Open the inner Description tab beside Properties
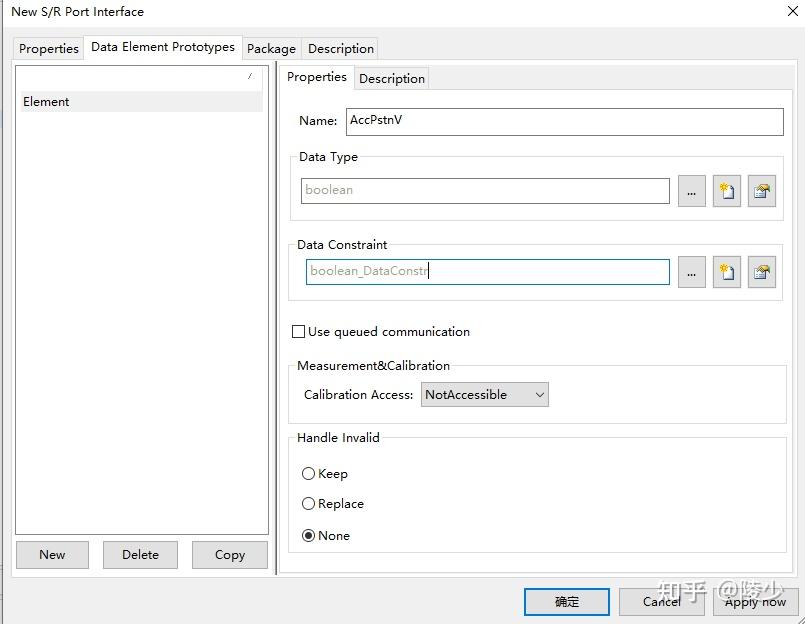The height and width of the screenshot is (624, 805). click(392, 78)
